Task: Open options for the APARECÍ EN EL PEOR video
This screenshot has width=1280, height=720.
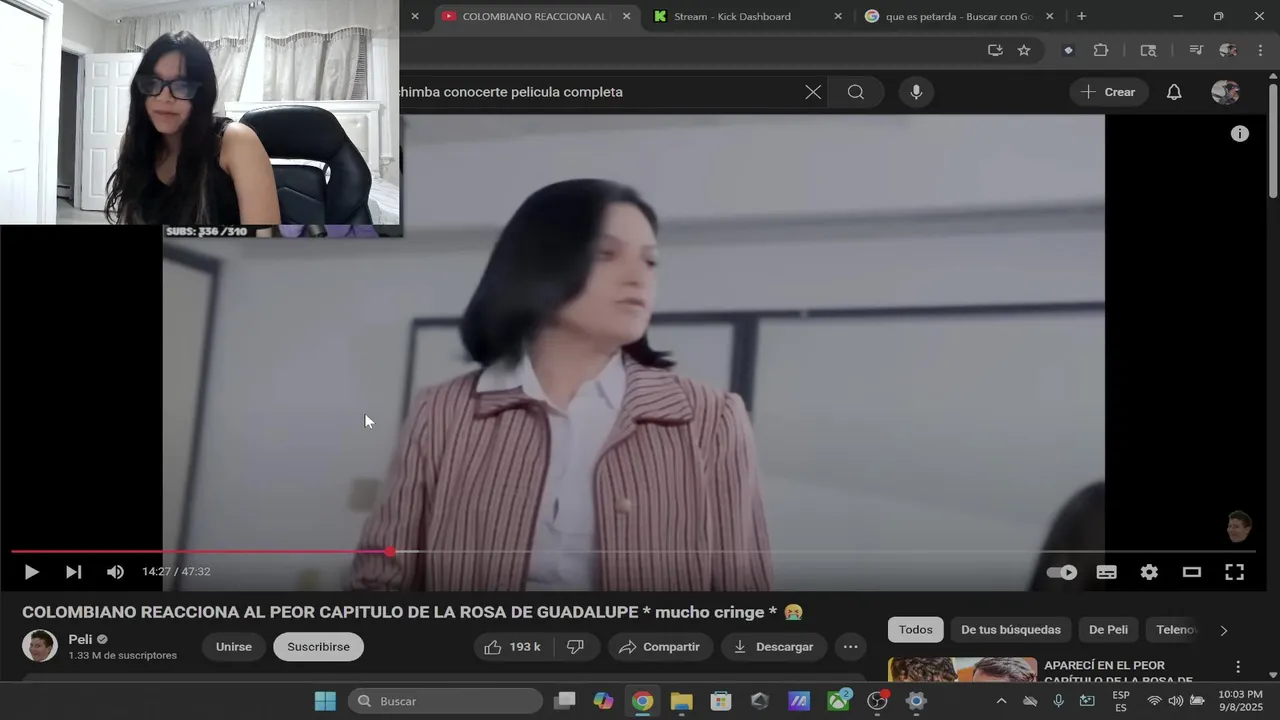Action: coord(1238,667)
